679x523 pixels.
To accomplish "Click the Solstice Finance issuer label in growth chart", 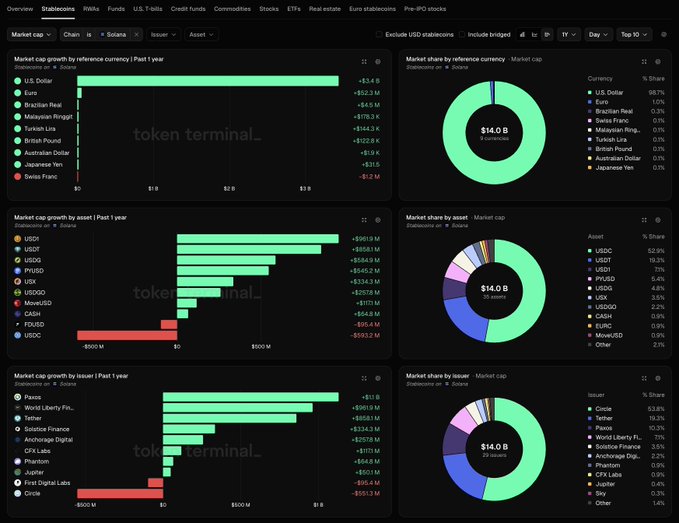I will pos(47,429).
